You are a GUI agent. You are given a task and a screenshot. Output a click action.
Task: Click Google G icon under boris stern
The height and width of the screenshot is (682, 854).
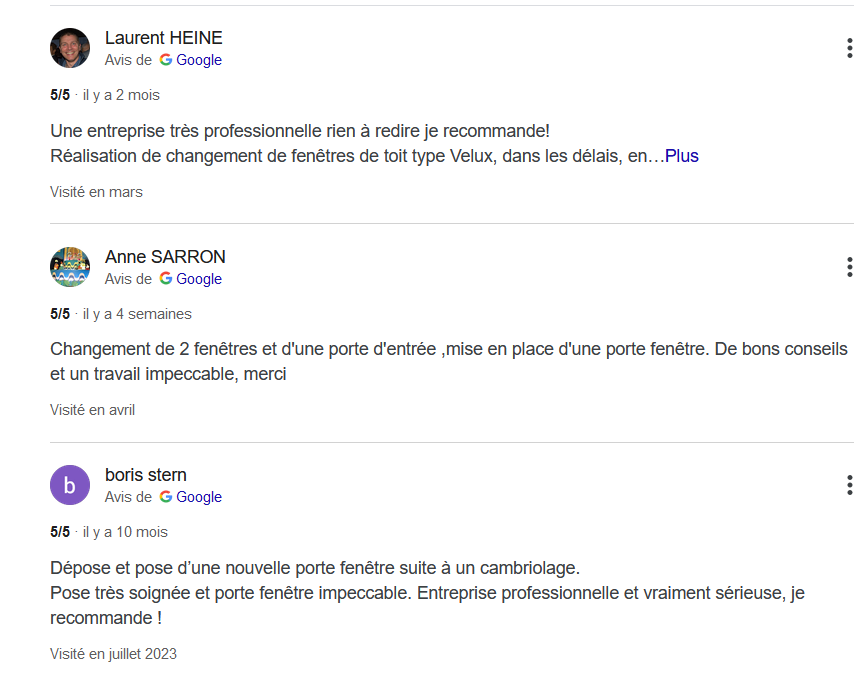coord(165,497)
